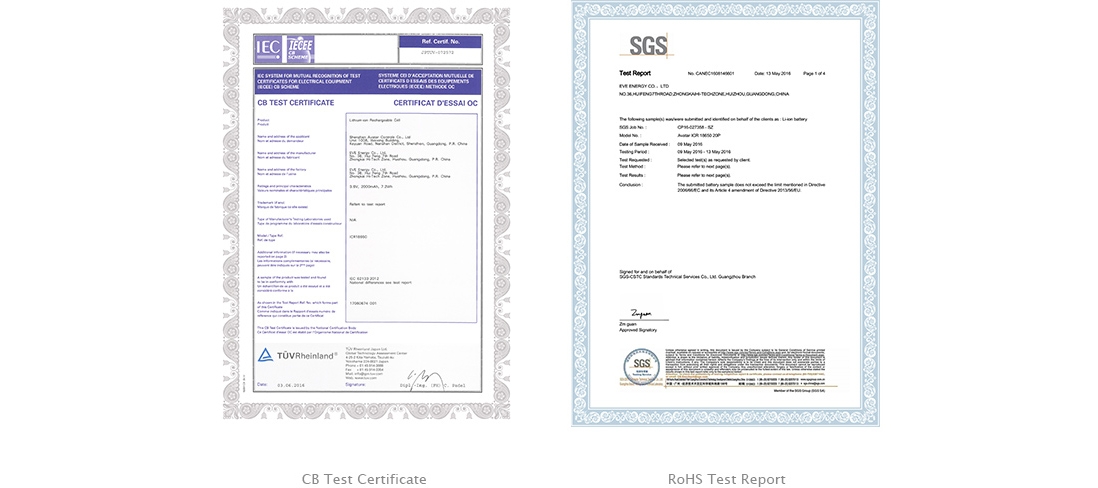Viewport: 1098px width, 488px height.
Task: Click the 'Avatar ICR 18650 20P' model value
Action: pos(700,134)
